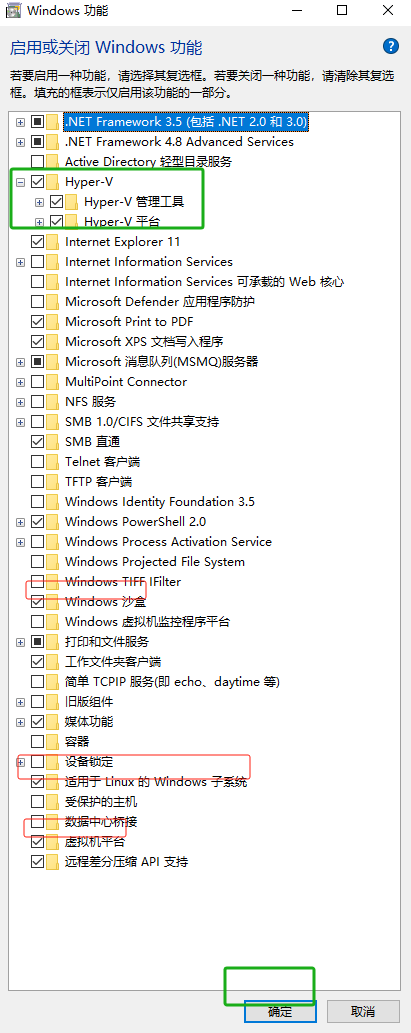Screen dimensions: 411x1033
Task: Click the 取消 button
Action: [x=363, y=1011]
